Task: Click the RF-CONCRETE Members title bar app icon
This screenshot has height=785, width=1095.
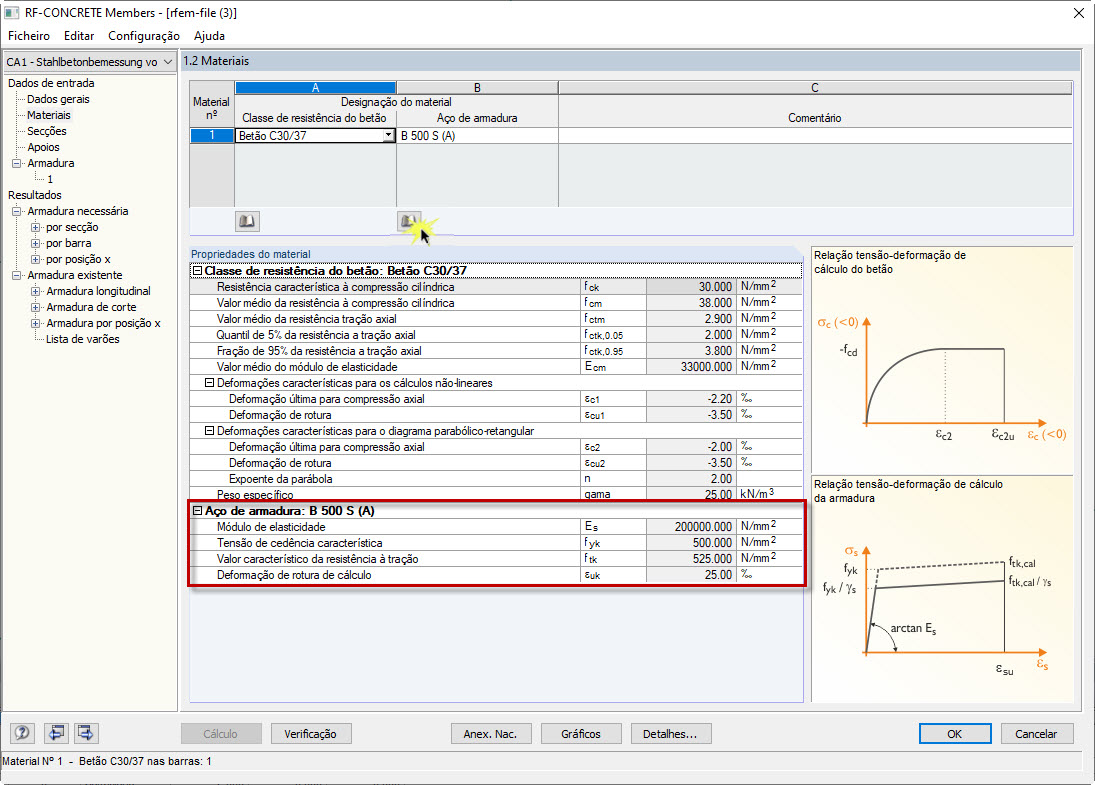Action: point(10,13)
